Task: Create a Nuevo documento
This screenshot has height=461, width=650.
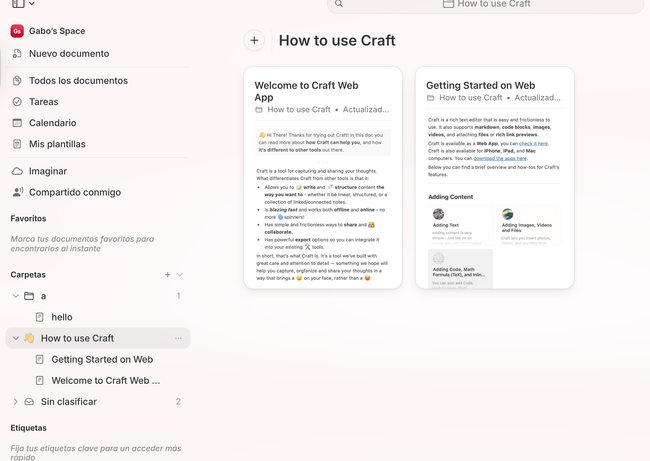Action: click(68, 53)
